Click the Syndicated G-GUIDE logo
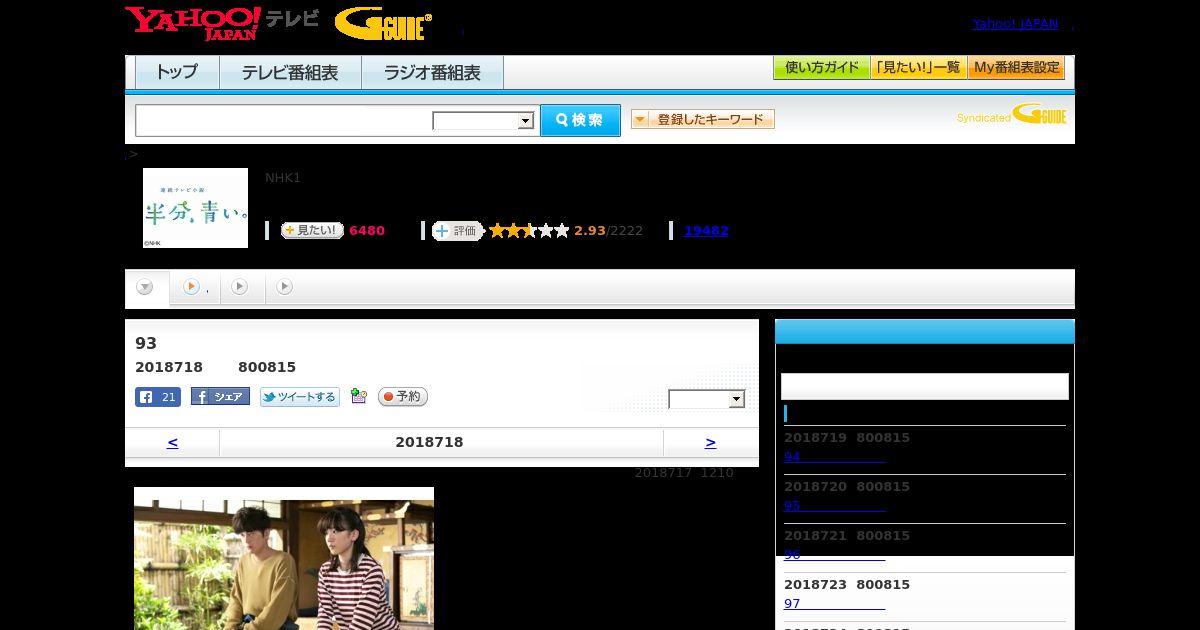 (x=1012, y=114)
